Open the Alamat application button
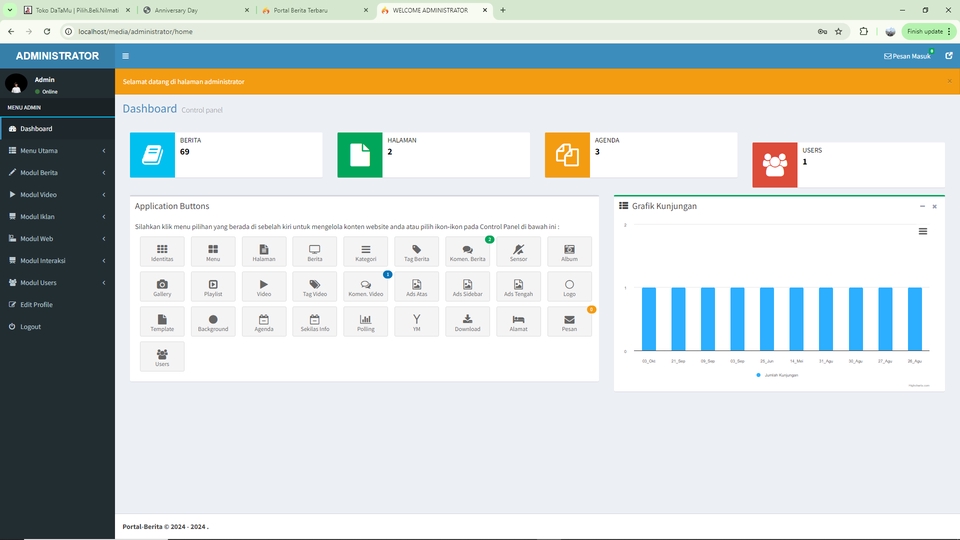Viewport: 960px width, 540px height. point(518,321)
